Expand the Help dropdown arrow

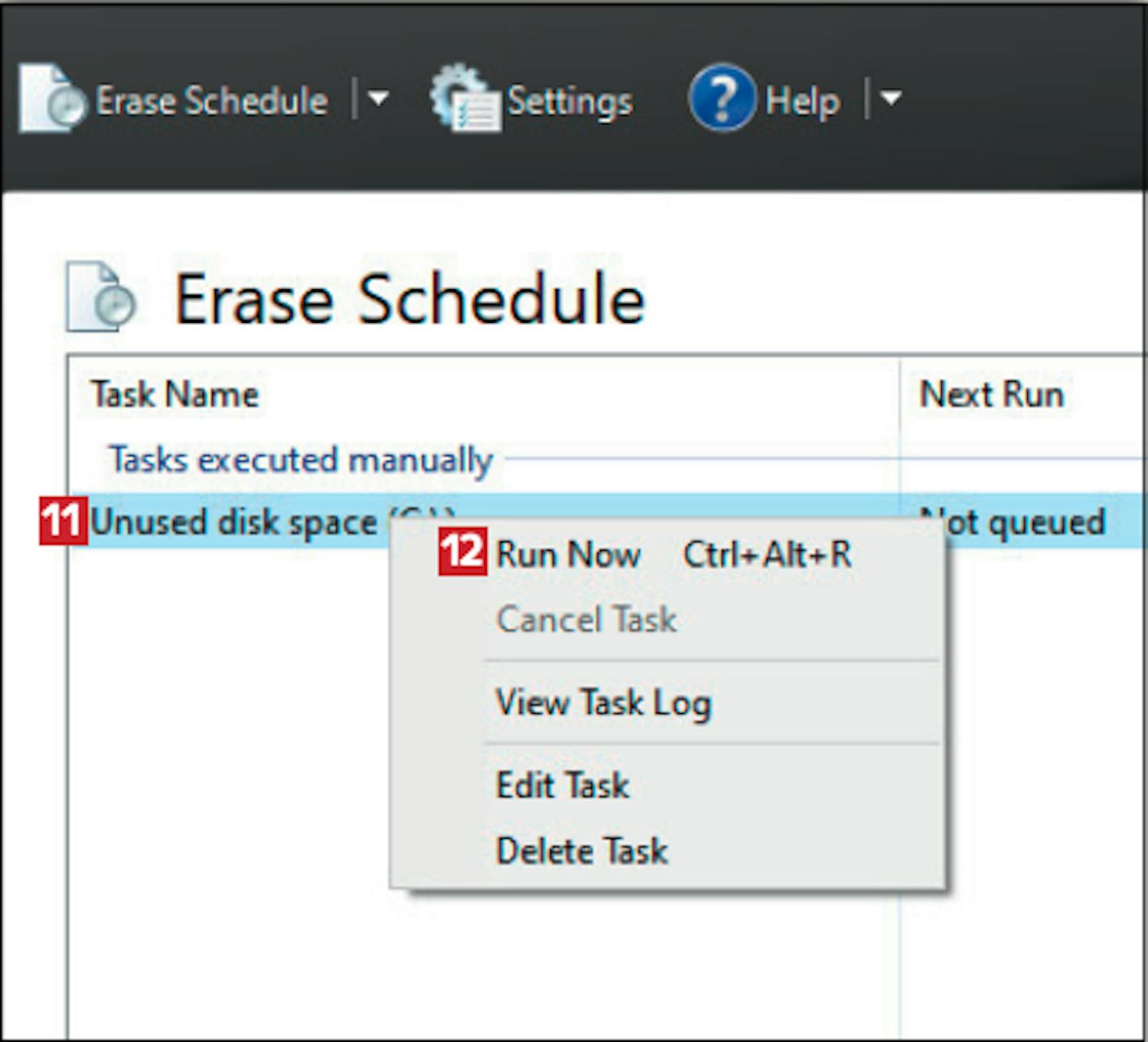(890, 99)
